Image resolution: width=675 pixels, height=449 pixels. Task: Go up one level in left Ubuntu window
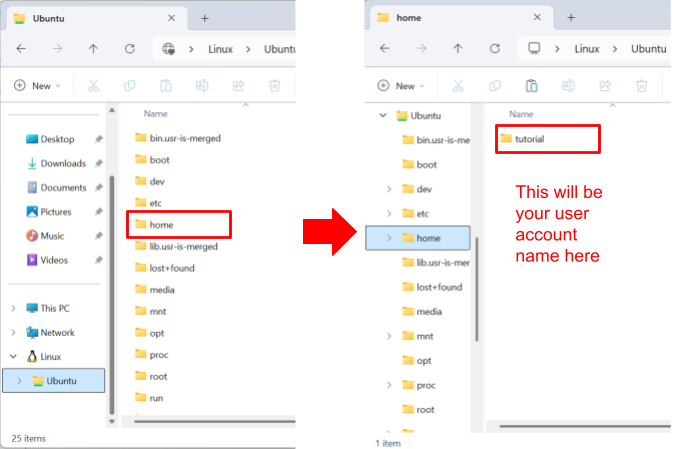93,49
